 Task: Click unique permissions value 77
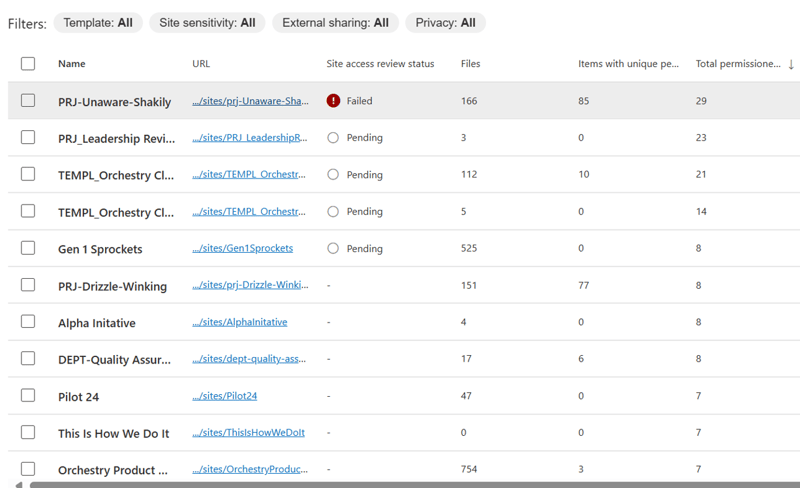tap(584, 285)
